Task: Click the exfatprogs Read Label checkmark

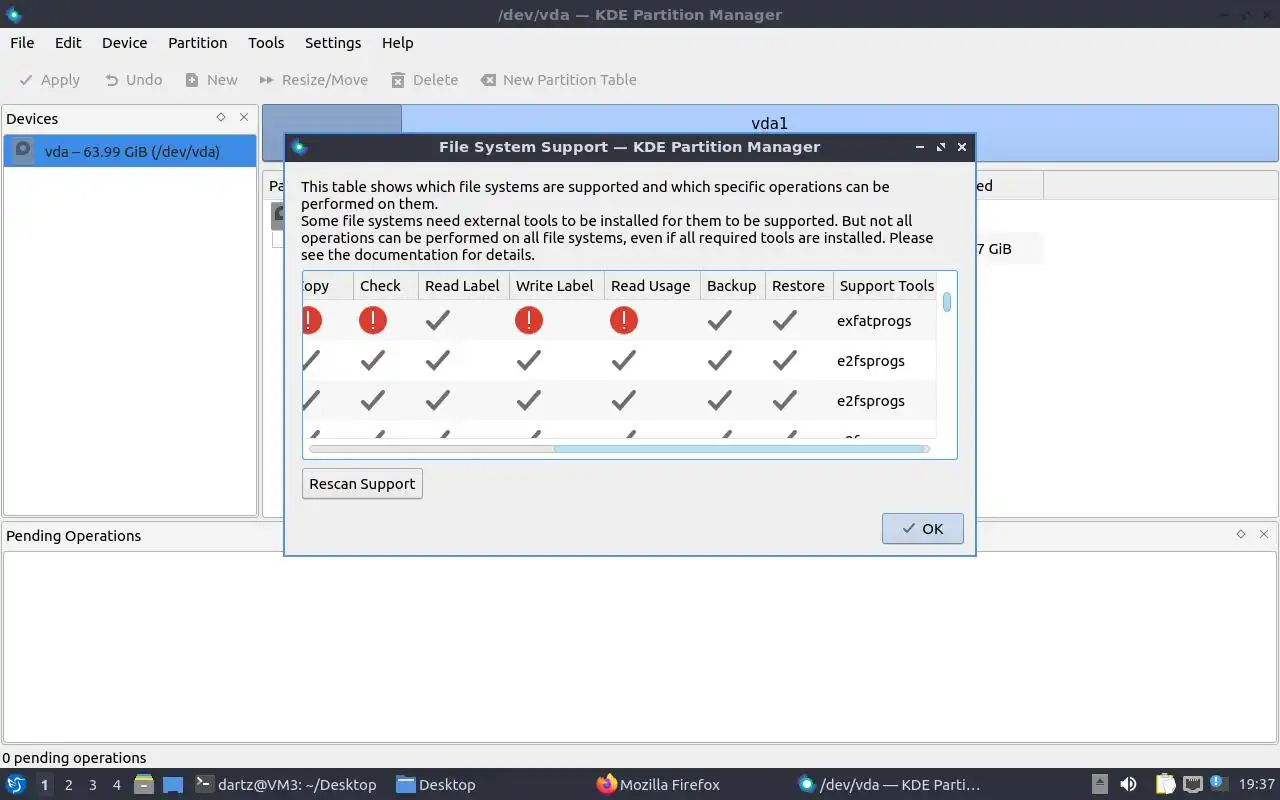Action: (438, 320)
